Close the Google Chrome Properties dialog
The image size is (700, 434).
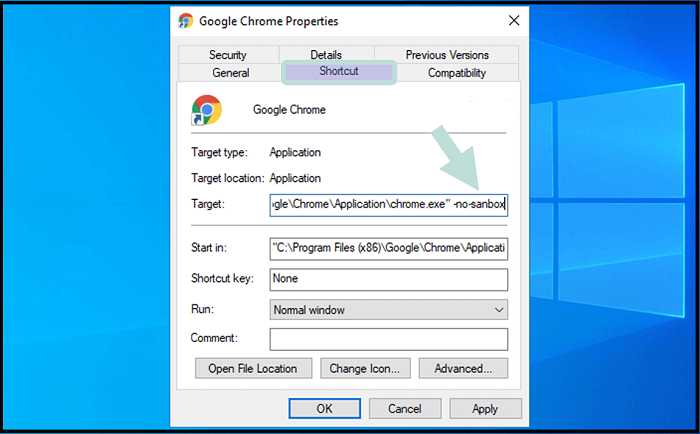(x=514, y=21)
